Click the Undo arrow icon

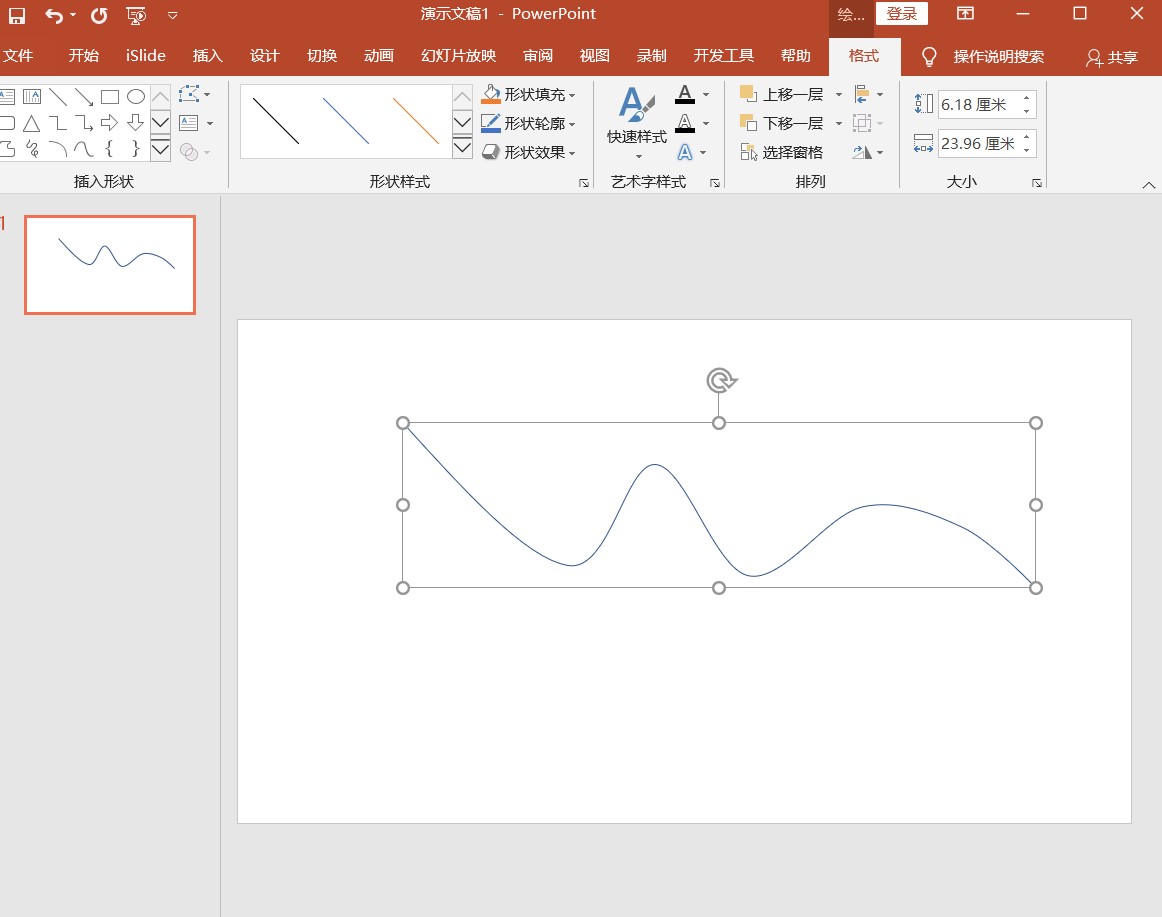point(54,15)
